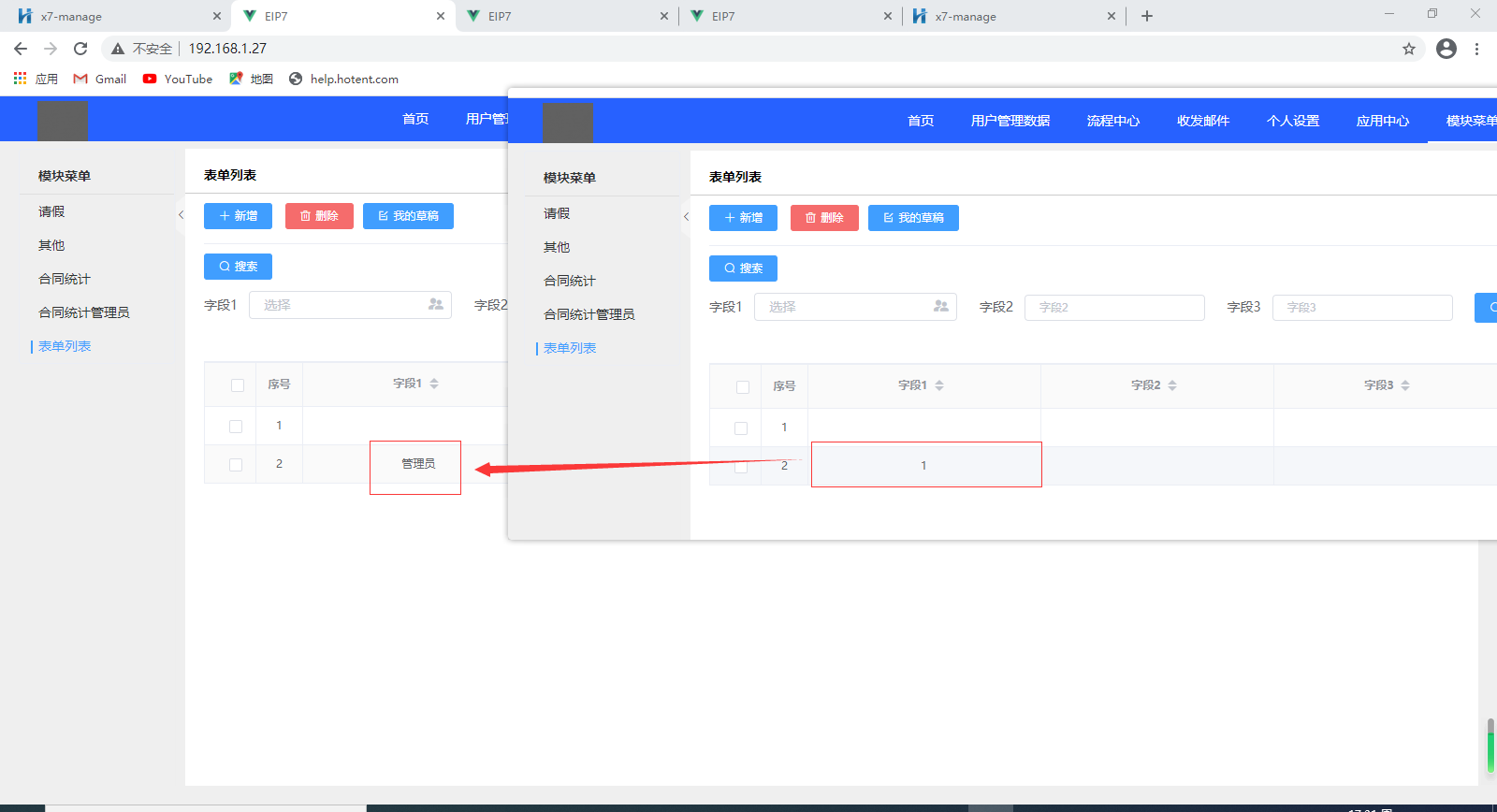Open the Chrome three-dot menu
Image resolution: width=1497 pixels, height=812 pixels.
(x=1476, y=49)
